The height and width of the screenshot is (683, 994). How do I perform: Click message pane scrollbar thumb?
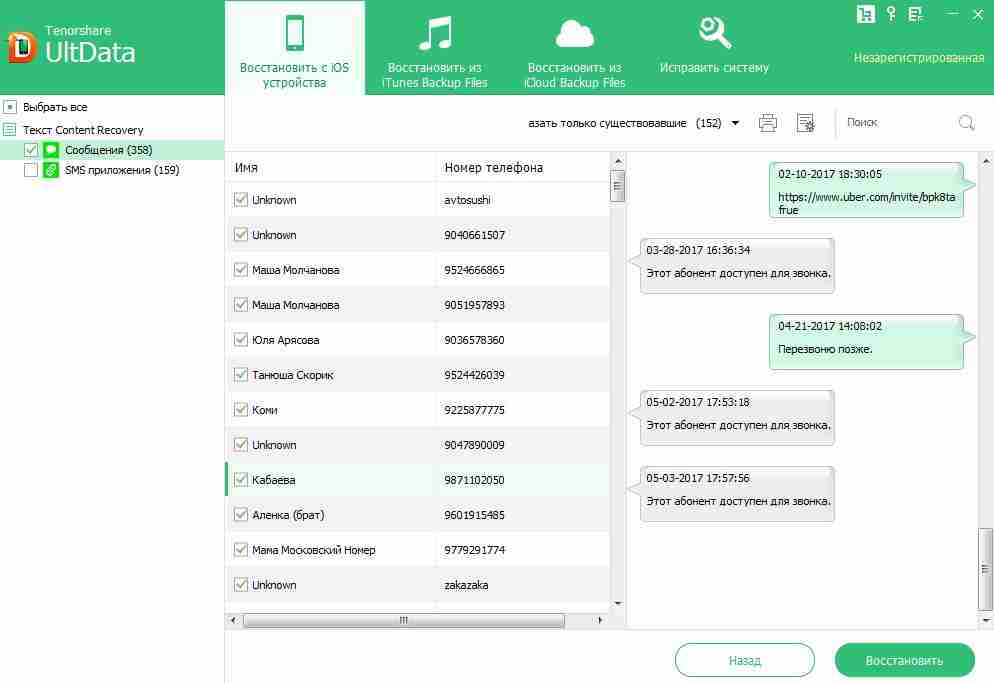tap(986, 568)
